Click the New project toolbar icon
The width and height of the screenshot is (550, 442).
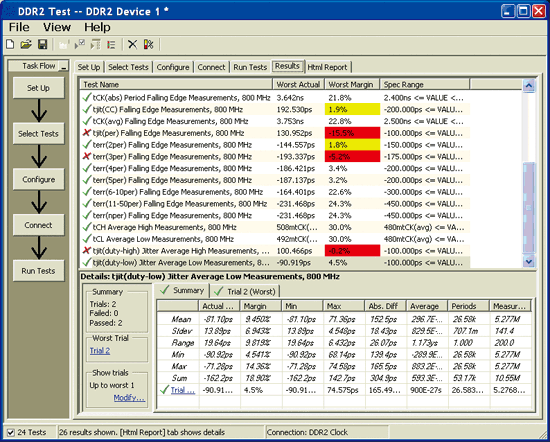pyautogui.click(x=11, y=45)
